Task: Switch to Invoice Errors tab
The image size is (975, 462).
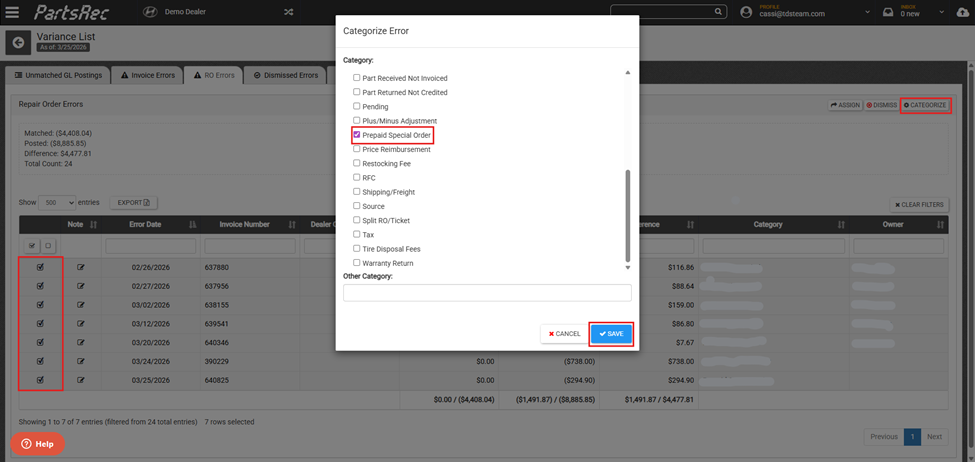Action: (148, 75)
